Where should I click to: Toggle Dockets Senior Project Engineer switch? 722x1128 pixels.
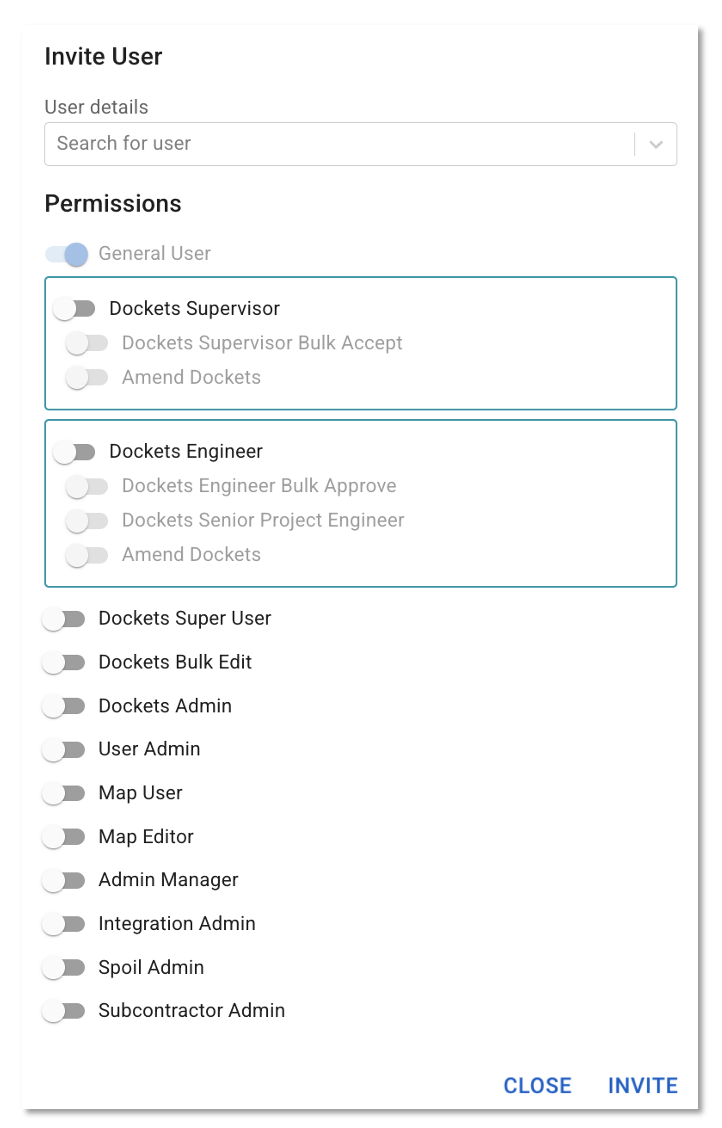(86, 520)
